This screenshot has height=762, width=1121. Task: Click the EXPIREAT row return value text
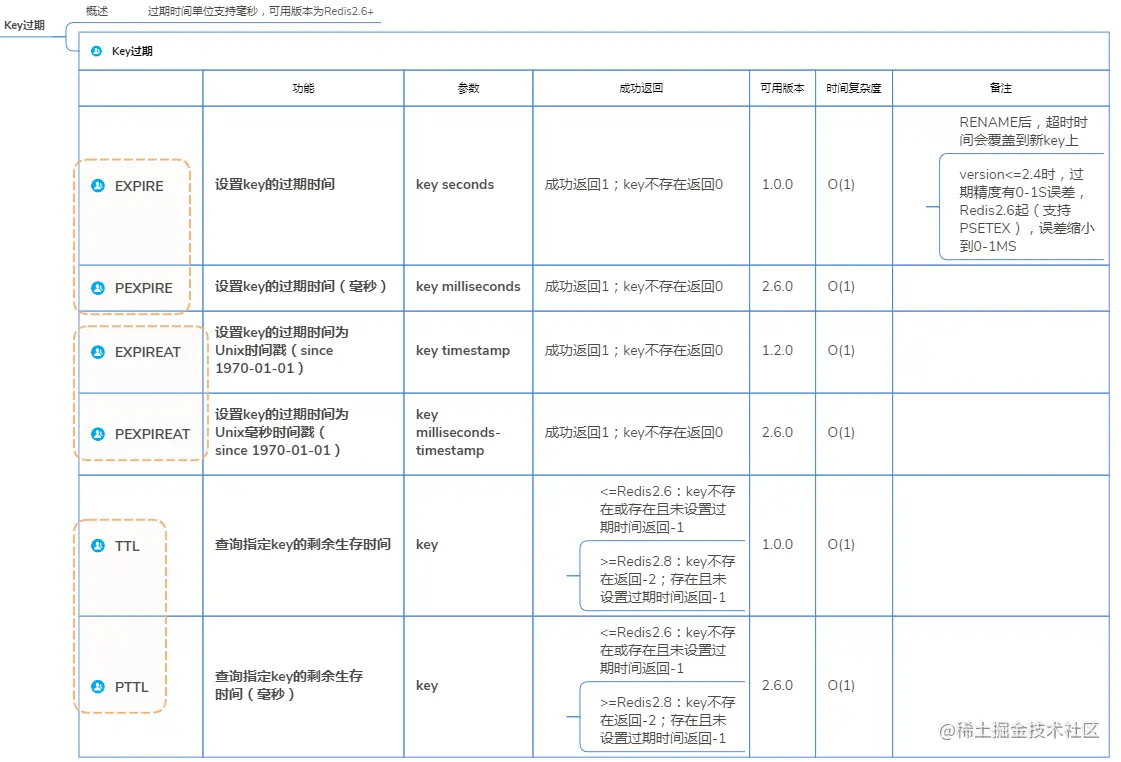633,350
